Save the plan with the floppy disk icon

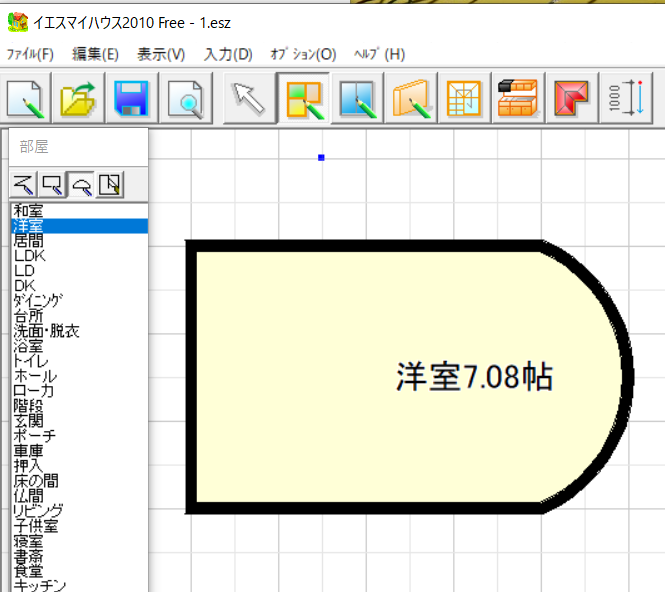(132, 98)
